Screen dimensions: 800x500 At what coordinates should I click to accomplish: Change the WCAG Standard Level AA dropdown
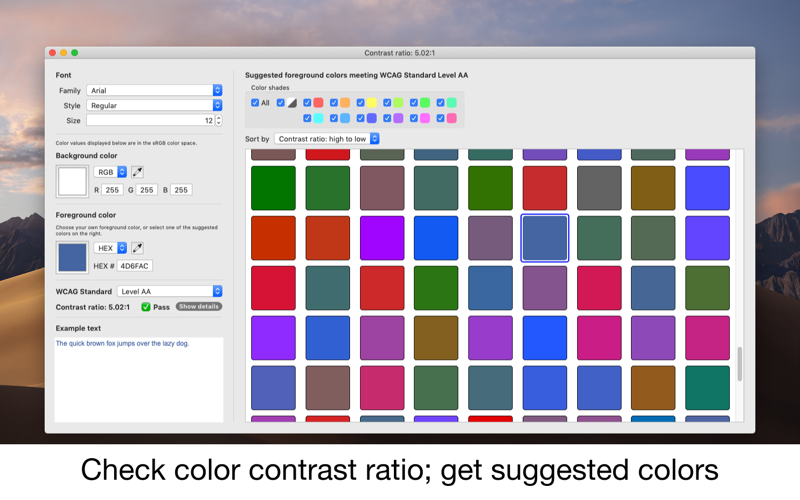coord(169,291)
